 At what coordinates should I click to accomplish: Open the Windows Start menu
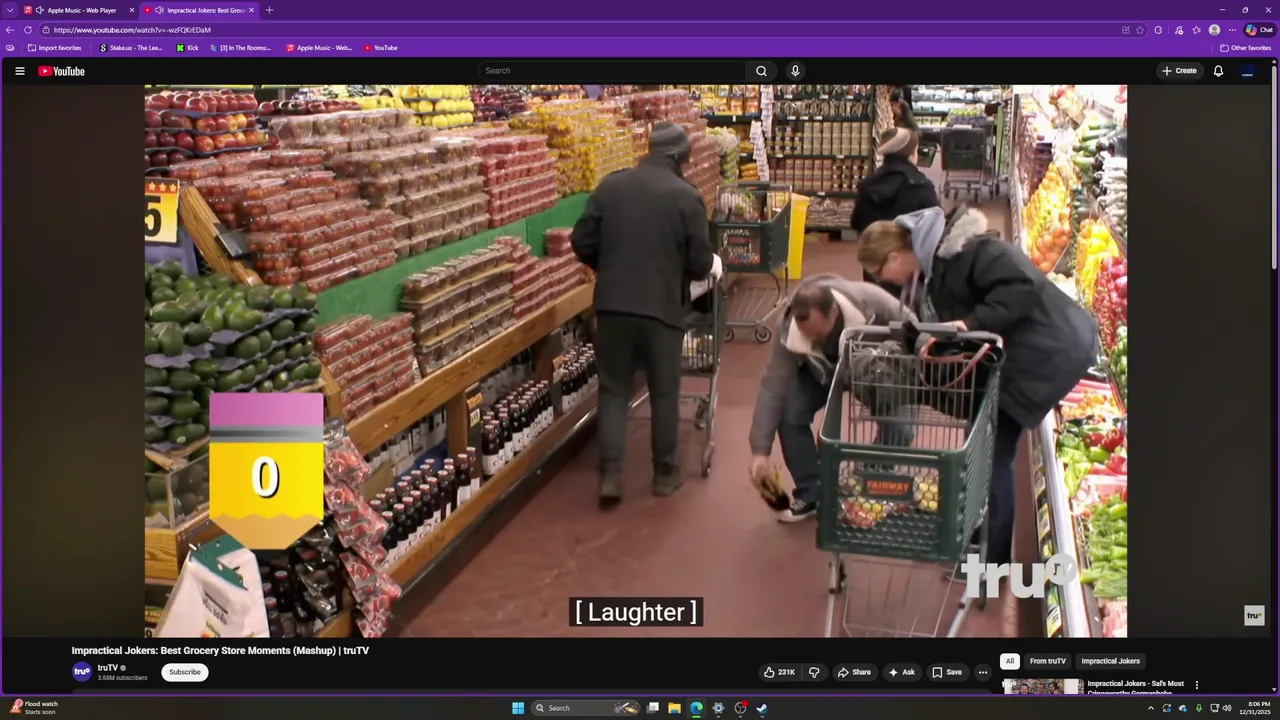point(518,708)
